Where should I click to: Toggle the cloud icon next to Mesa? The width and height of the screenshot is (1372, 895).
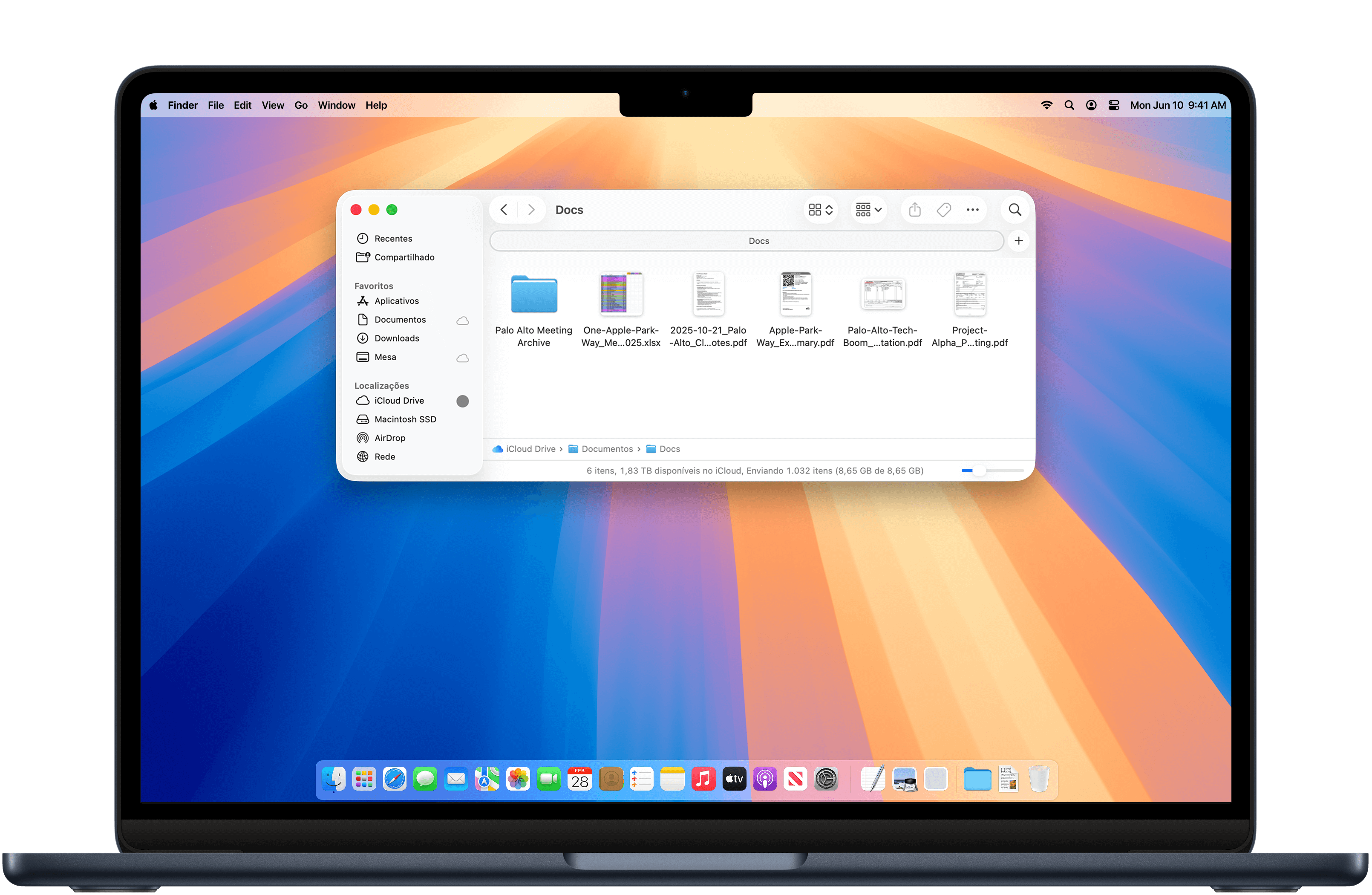coord(462,358)
